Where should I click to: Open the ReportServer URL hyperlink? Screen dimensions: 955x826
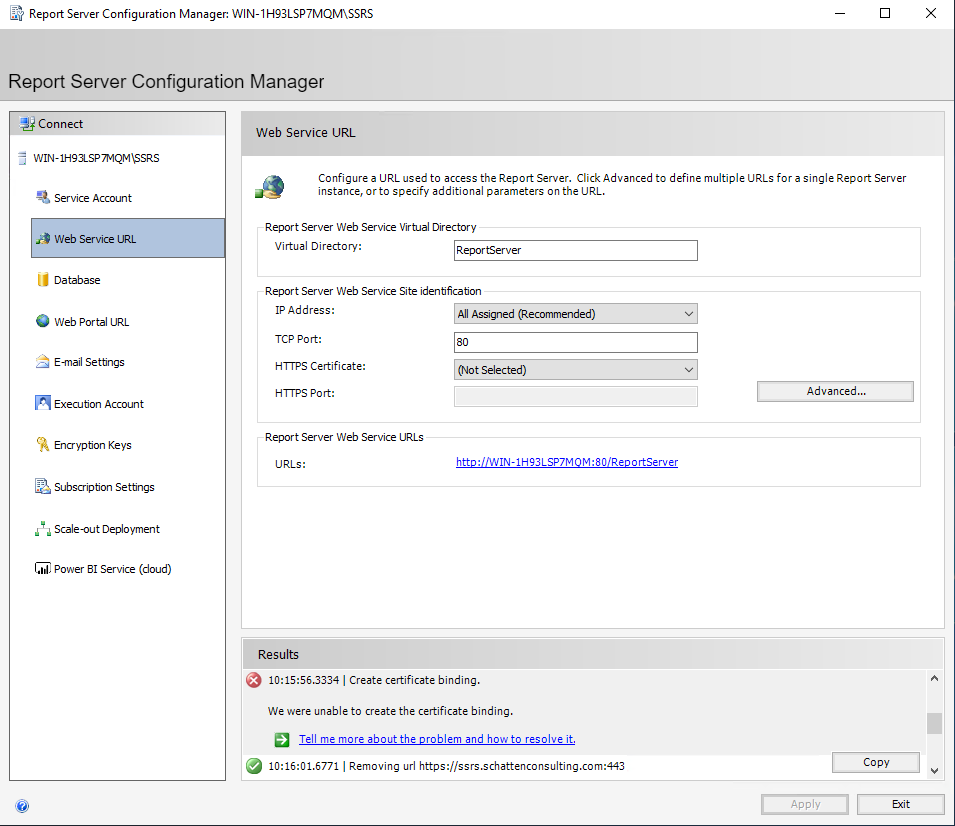click(567, 462)
